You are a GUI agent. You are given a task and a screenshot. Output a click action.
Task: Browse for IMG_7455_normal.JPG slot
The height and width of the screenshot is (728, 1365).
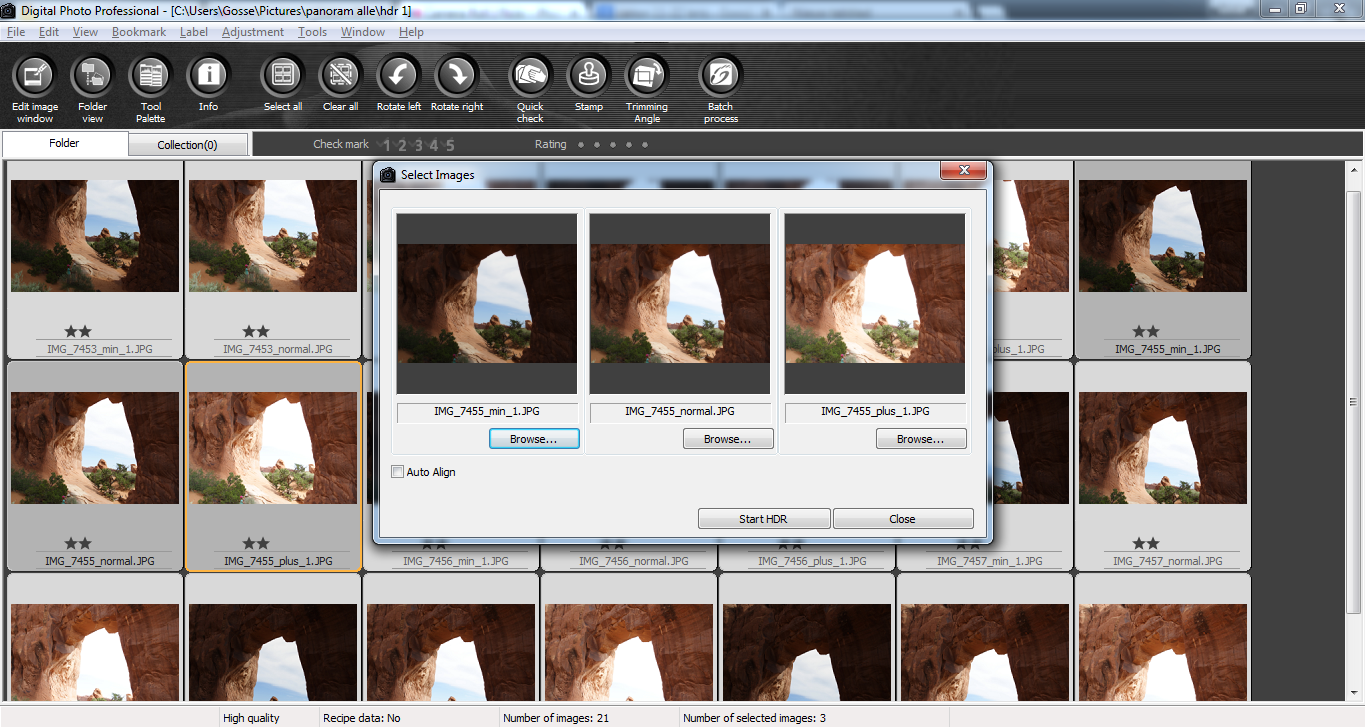tap(727, 439)
